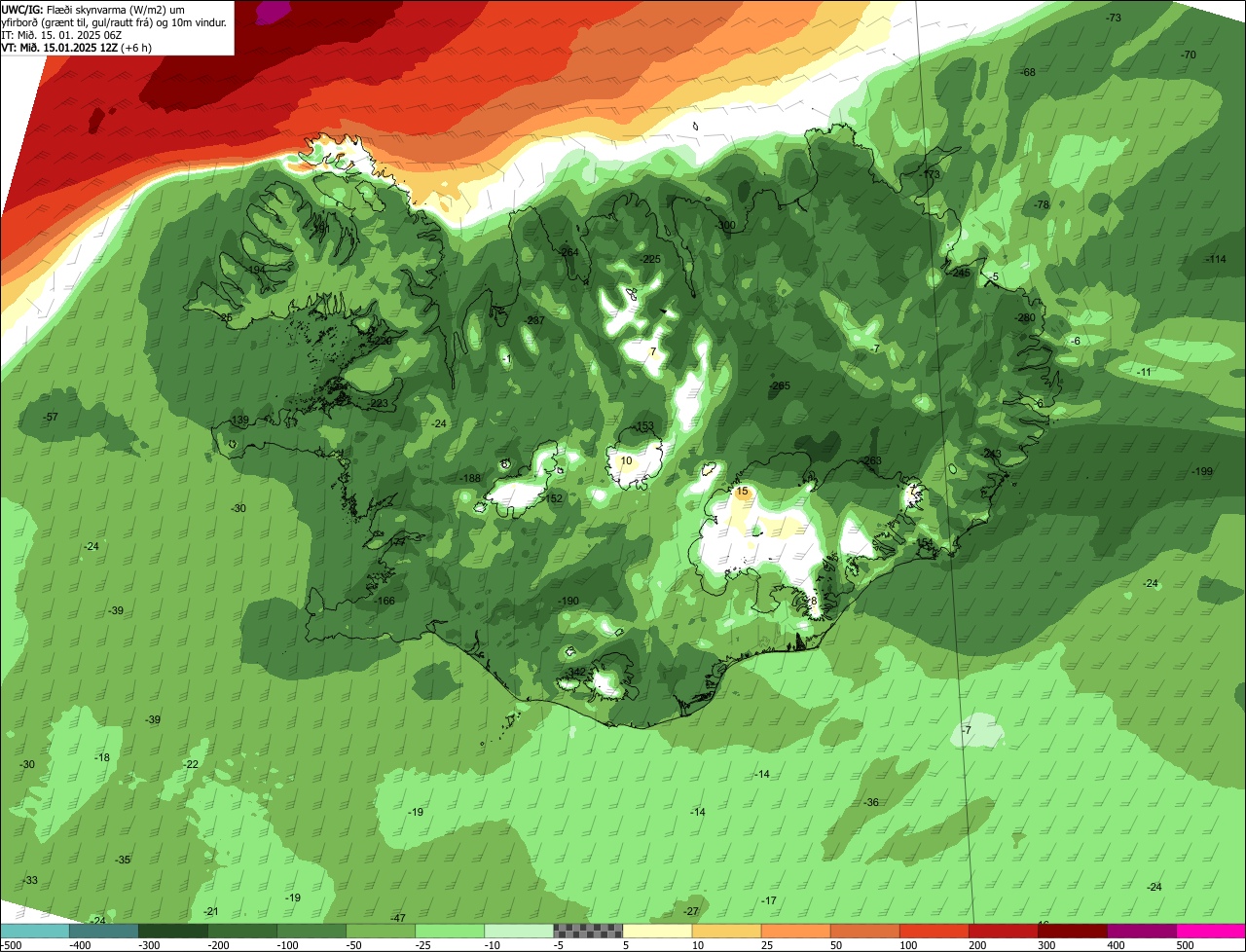Select the -35 value in the southwest sea

pyautogui.click(x=123, y=860)
